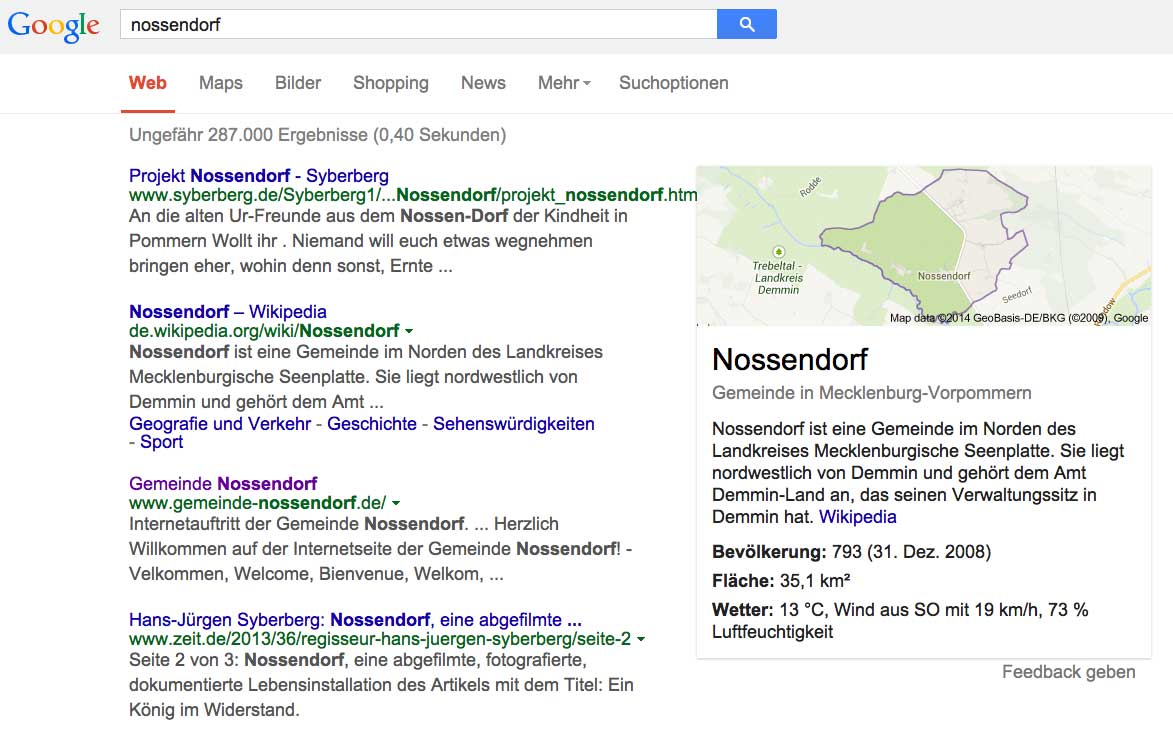Open the Shopping tab

390,83
